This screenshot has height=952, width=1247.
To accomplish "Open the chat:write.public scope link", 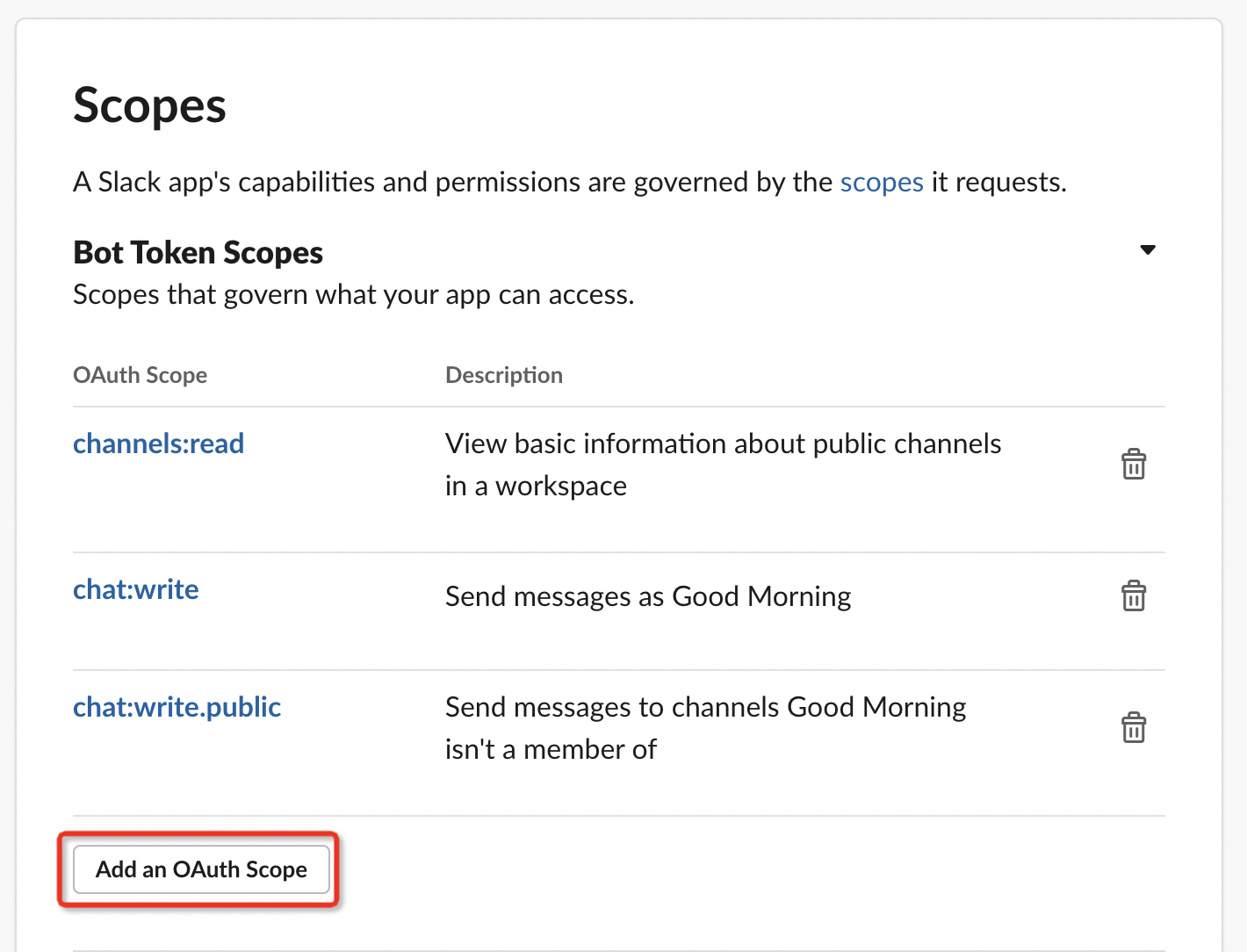I will (x=177, y=707).
